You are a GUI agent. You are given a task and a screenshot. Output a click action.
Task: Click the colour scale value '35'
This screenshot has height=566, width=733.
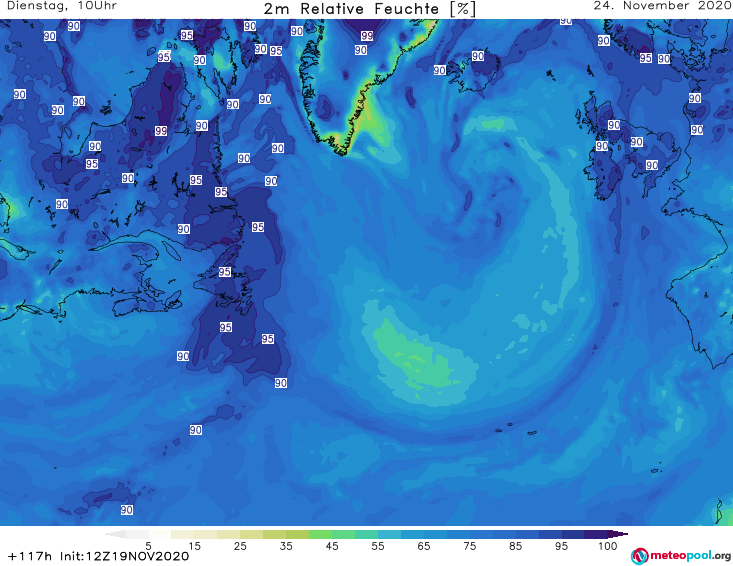coord(286,545)
